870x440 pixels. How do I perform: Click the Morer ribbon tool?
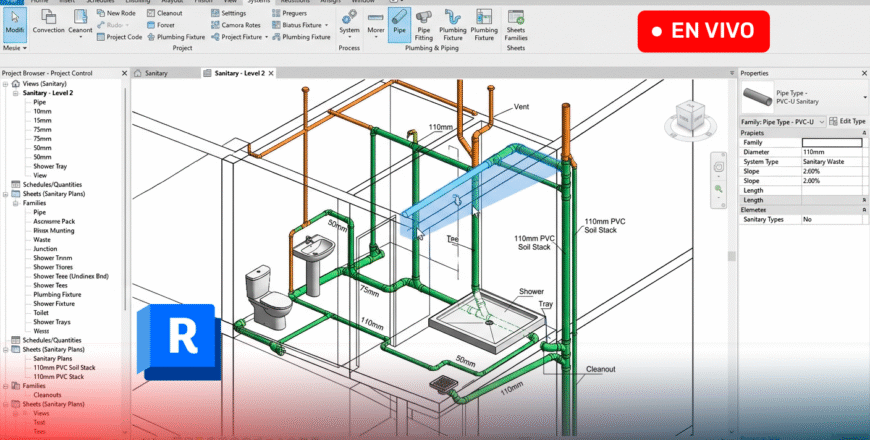[x=376, y=22]
